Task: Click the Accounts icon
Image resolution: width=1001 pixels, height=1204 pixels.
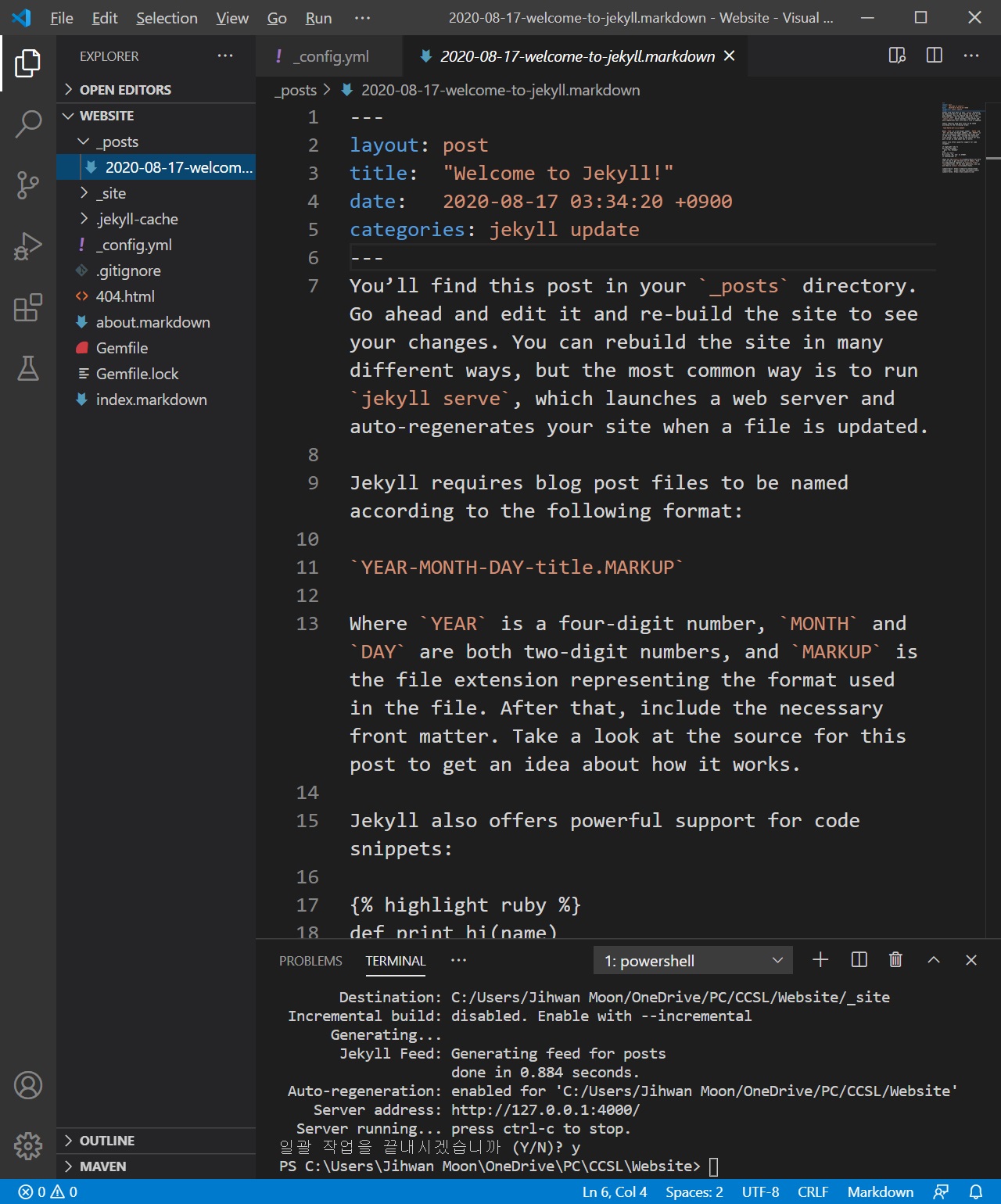Action: point(28,1085)
